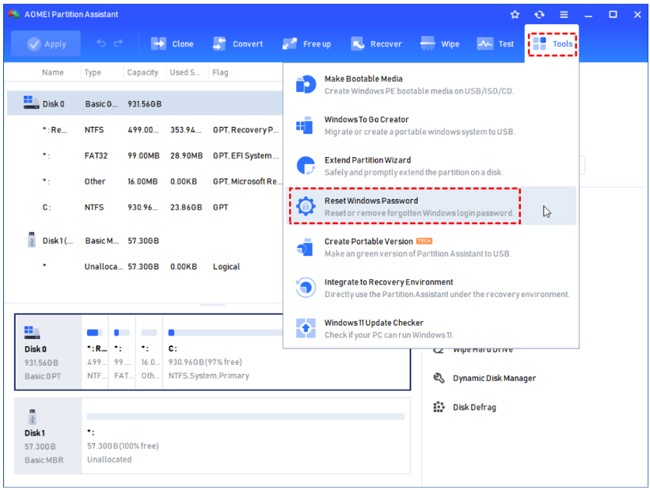This screenshot has height=490, width=650.
Task: Click the Windows 11 Update Checker icon
Action: click(306, 328)
